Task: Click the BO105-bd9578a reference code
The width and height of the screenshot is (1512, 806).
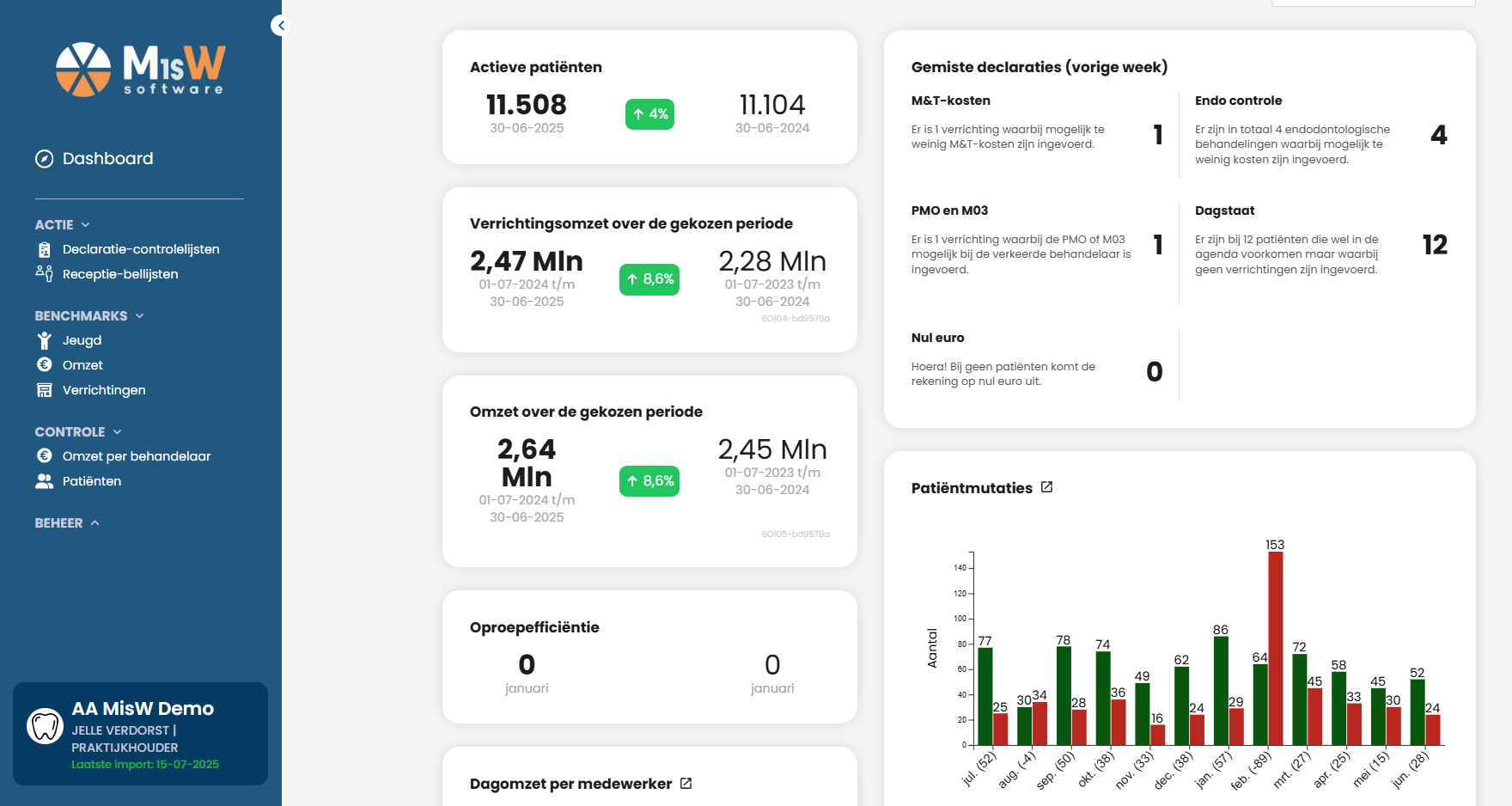Action: (x=796, y=534)
